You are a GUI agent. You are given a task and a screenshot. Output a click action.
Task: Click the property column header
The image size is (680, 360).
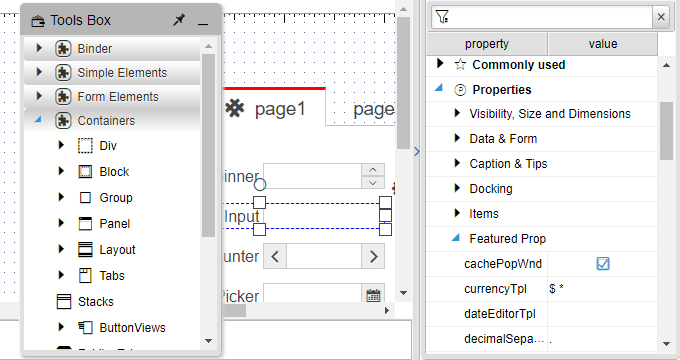487,44
